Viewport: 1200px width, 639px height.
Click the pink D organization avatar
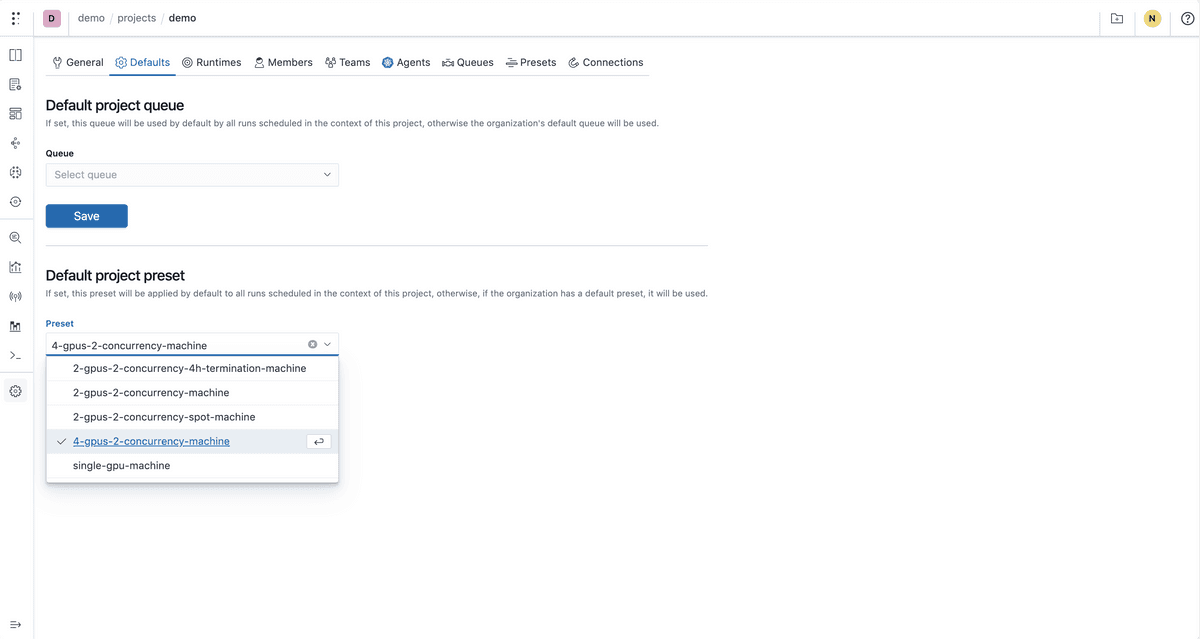point(52,18)
